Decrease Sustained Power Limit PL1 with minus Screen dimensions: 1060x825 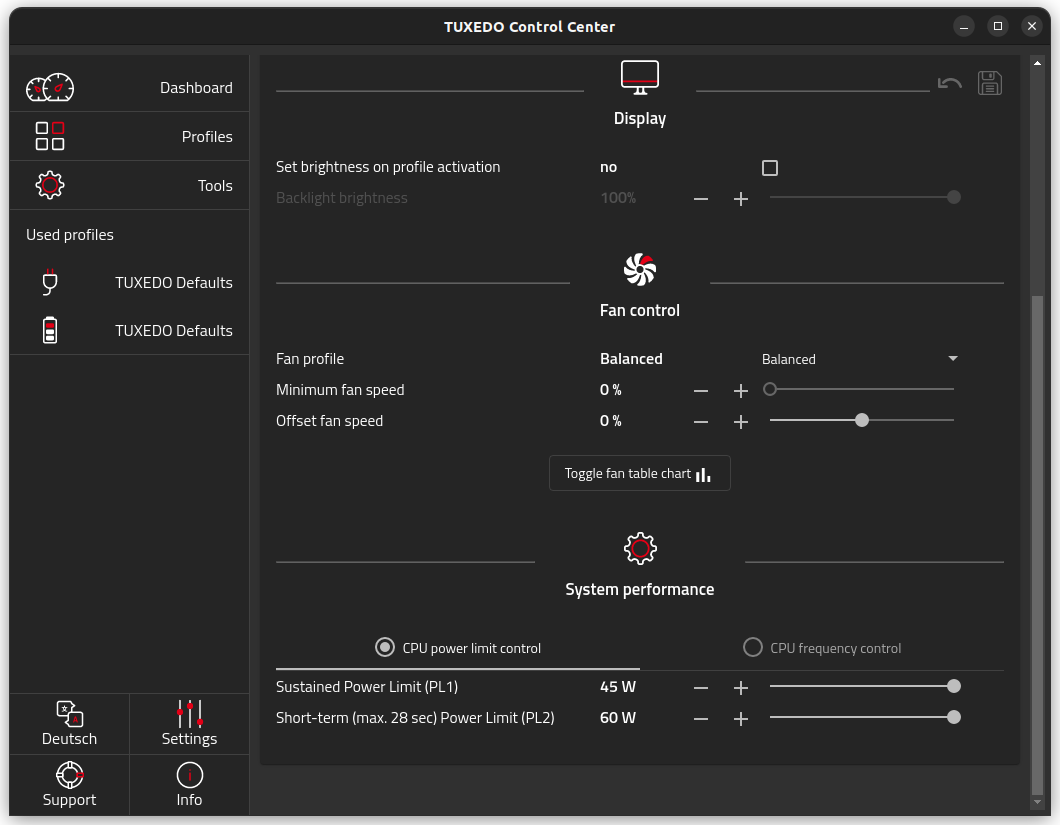click(701, 688)
